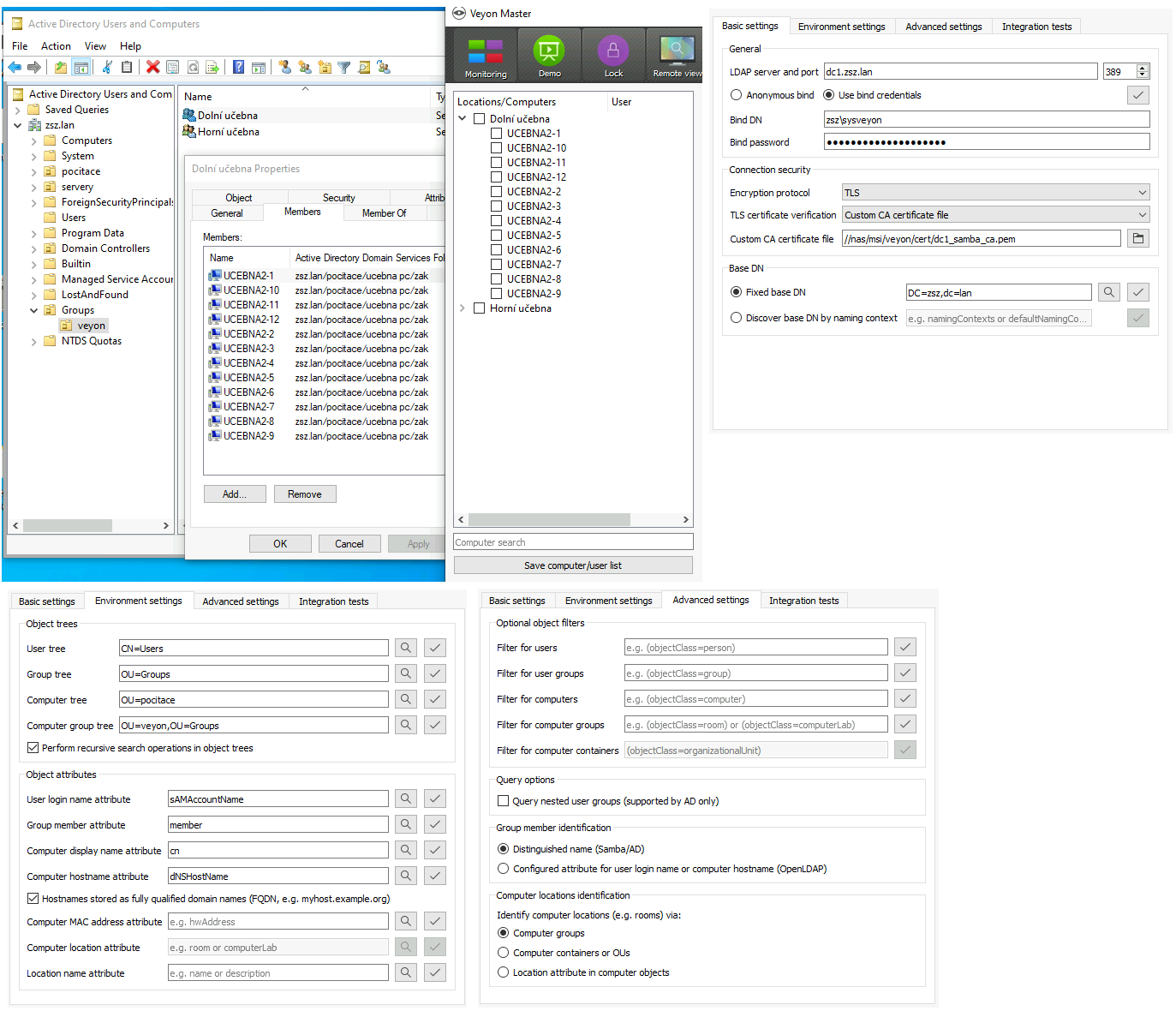Toggle Perform recursive search operations checkbox
Viewport: 1176px width, 1011px height.
tap(33, 748)
